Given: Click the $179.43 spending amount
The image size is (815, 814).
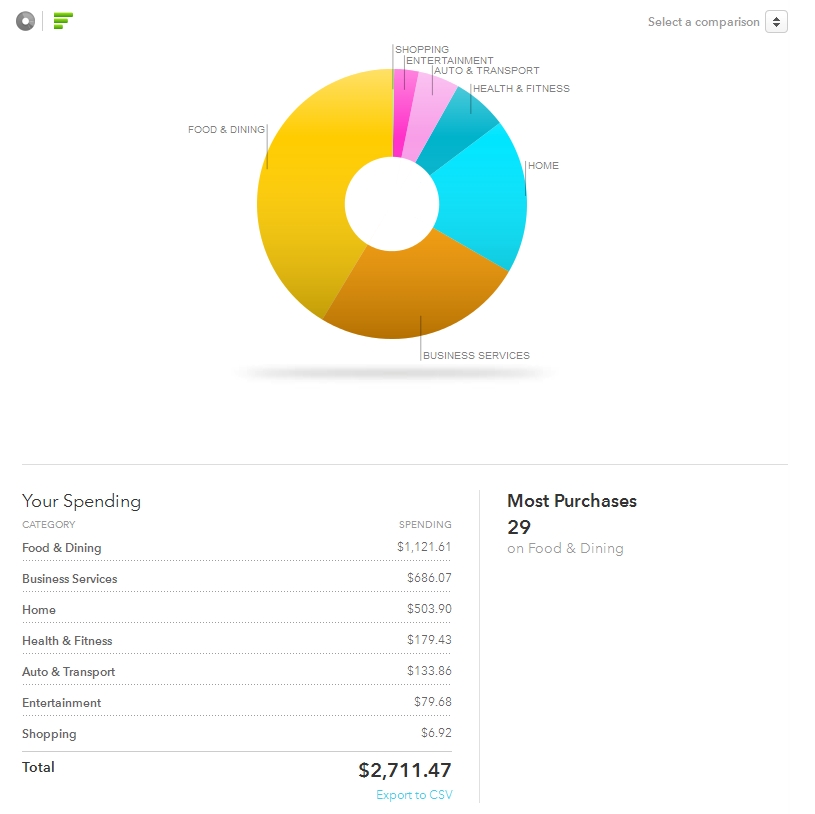Looking at the screenshot, I should (x=429, y=639).
